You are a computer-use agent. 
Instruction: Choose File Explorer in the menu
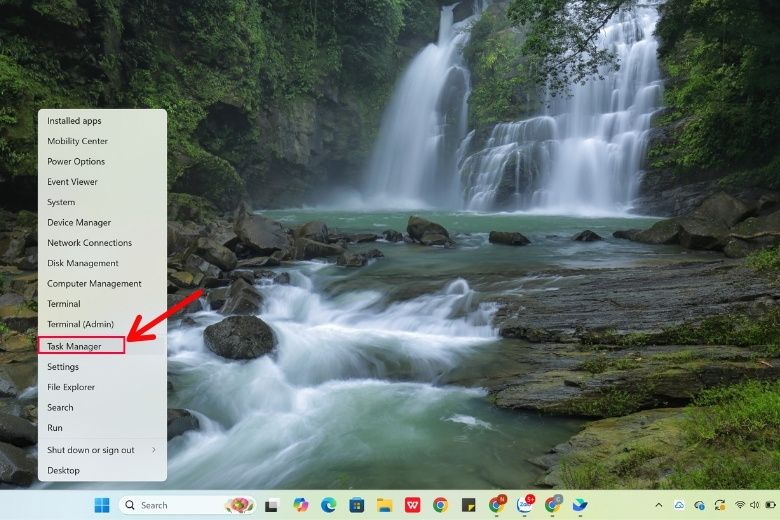tap(102, 387)
